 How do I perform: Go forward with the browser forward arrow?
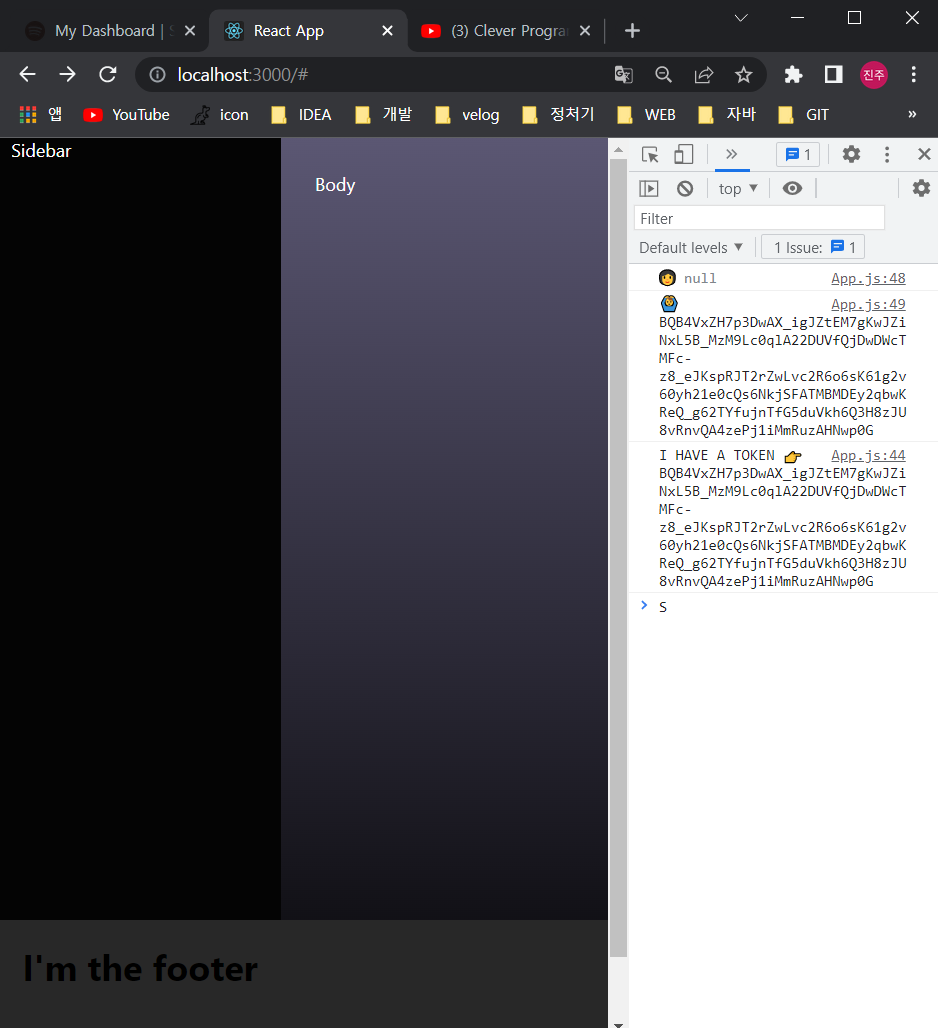[68, 74]
